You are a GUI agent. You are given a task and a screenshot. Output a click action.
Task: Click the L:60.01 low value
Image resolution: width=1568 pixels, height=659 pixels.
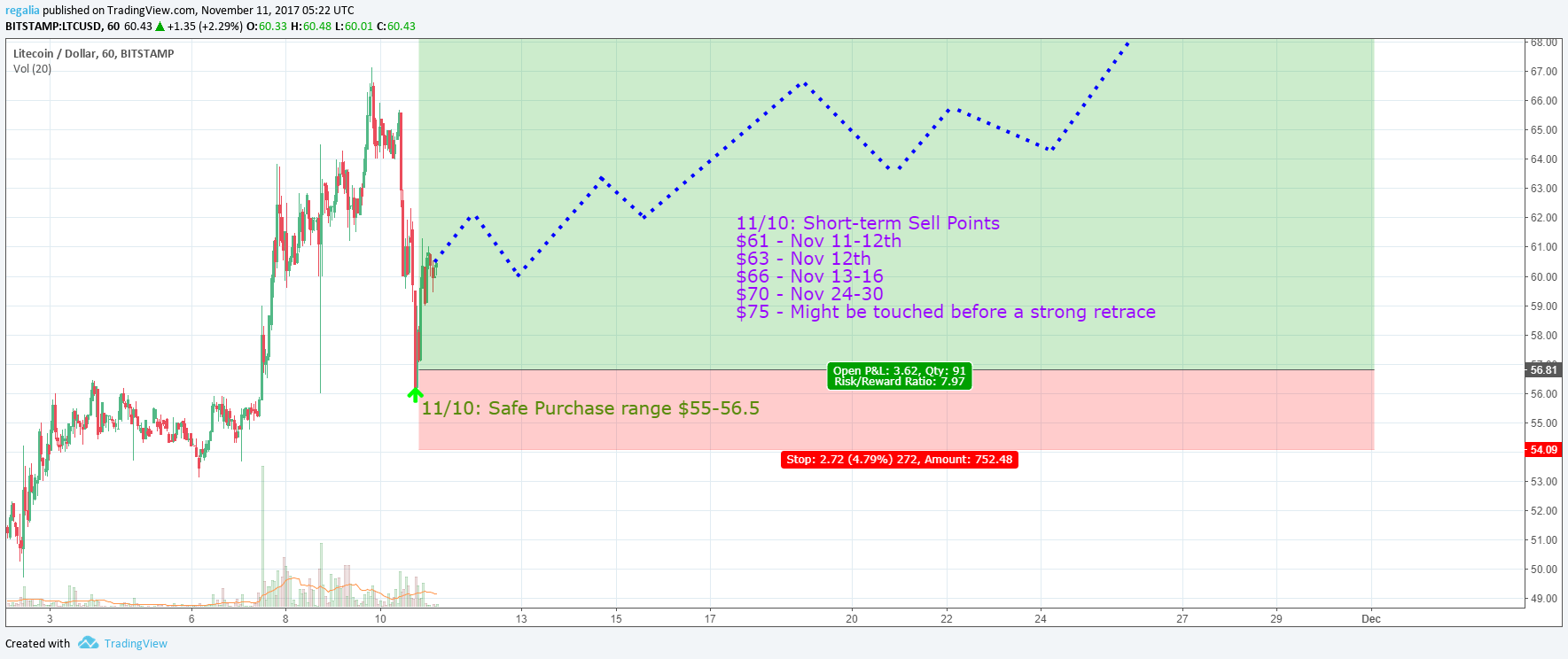tap(355, 27)
